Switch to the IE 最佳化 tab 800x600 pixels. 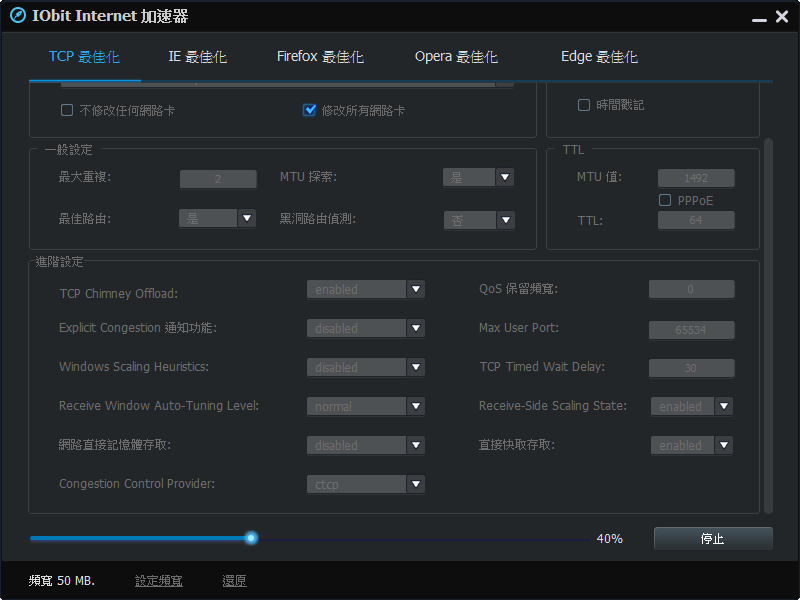pyautogui.click(x=197, y=57)
